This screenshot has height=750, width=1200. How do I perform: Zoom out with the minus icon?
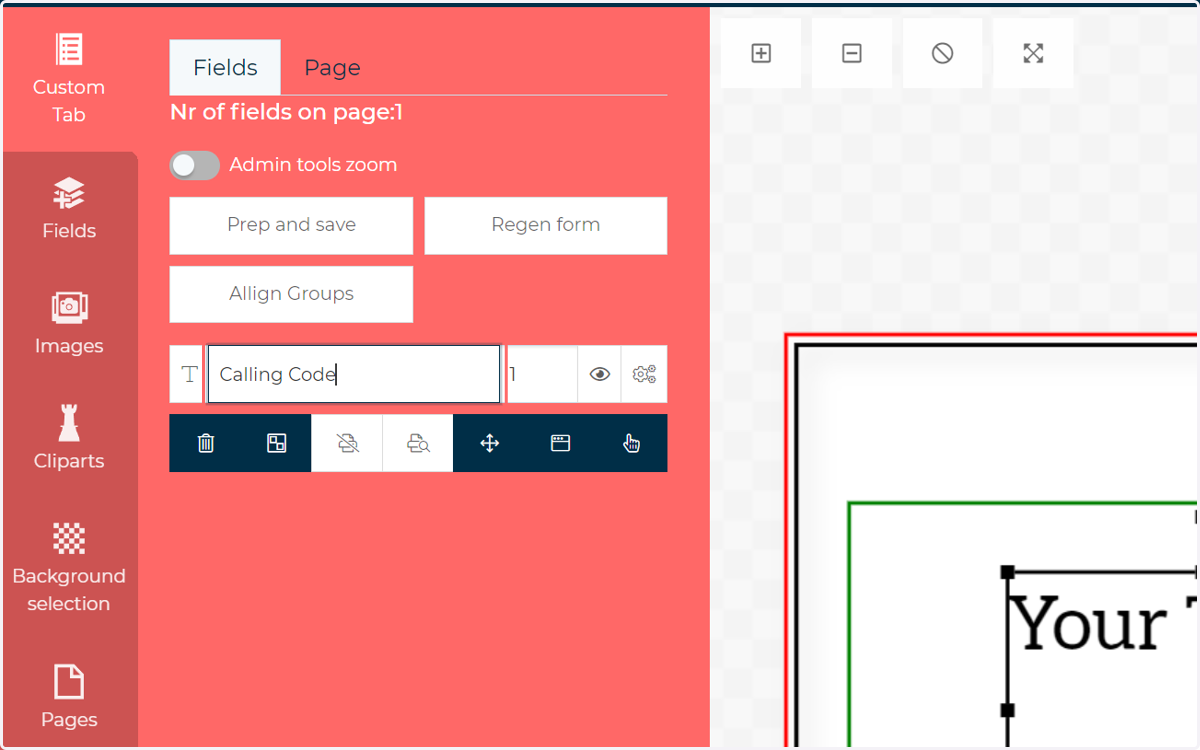(x=852, y=53)
